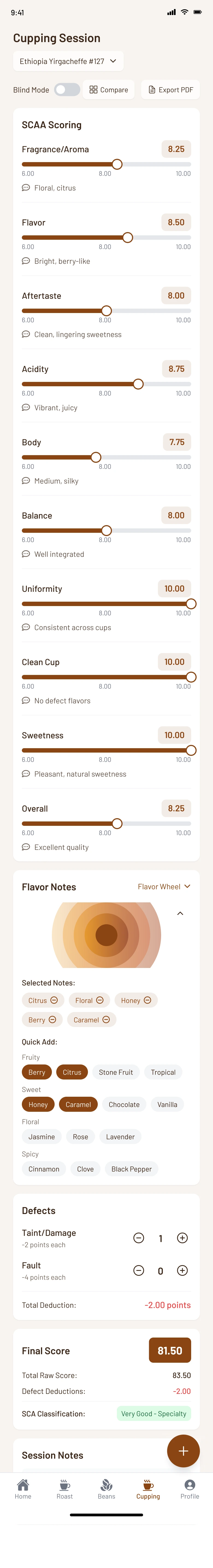
Task: Toggle Blind Mode switch
Action: (x=67, y=89)
